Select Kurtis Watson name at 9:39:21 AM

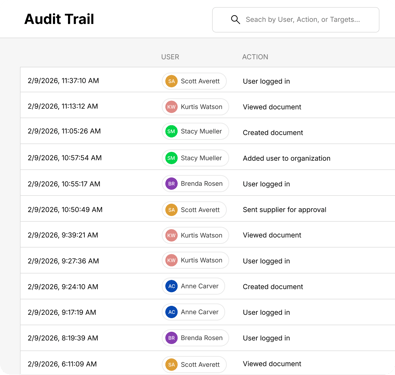[201, 235]
